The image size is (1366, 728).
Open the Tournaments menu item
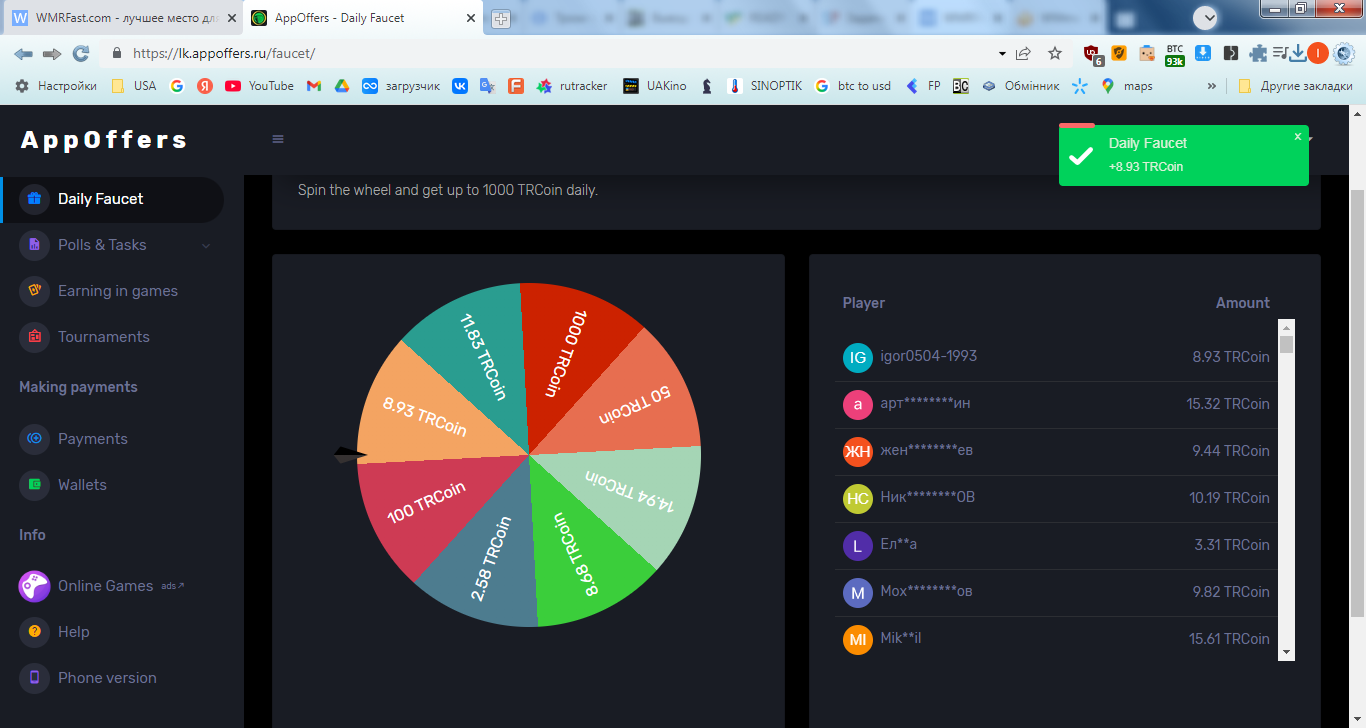113,337
